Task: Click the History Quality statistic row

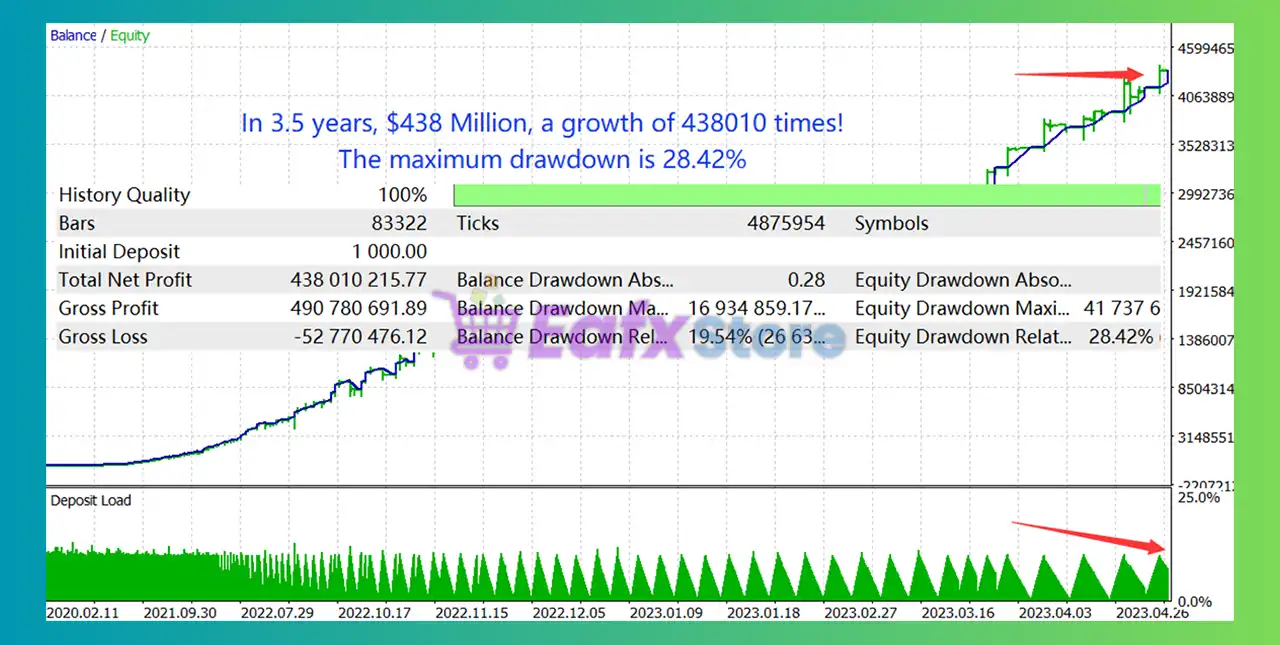Action: click(x=124, y=194)
